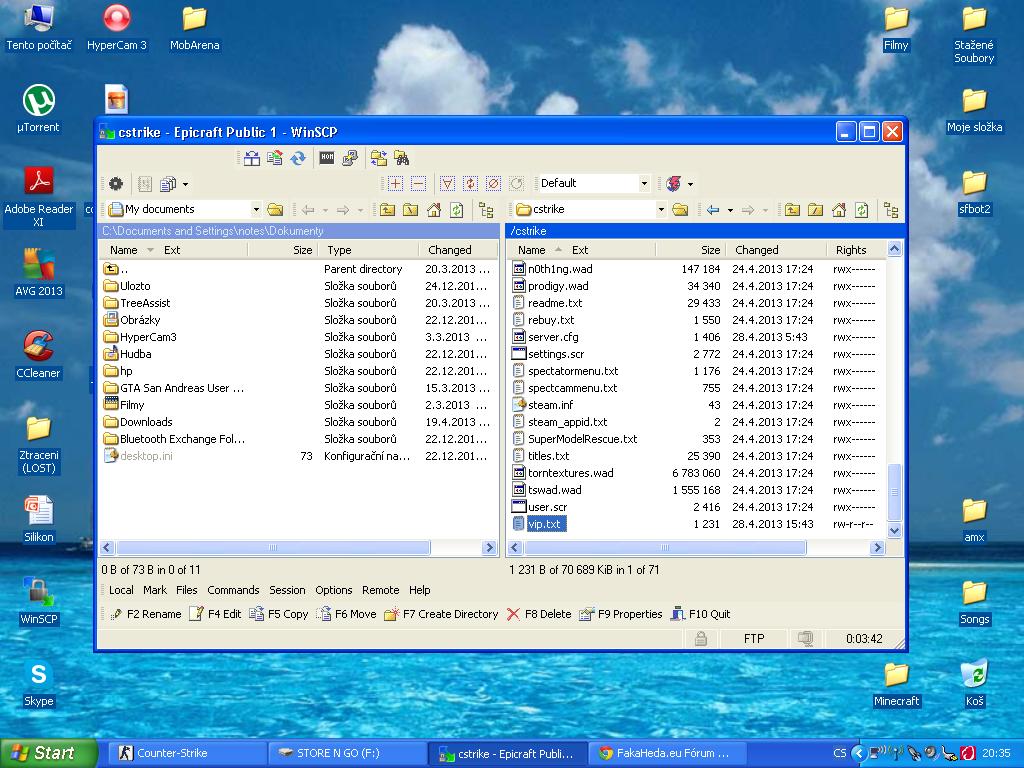
Task: Open the Session menu
Action: (x=287, y=590)
